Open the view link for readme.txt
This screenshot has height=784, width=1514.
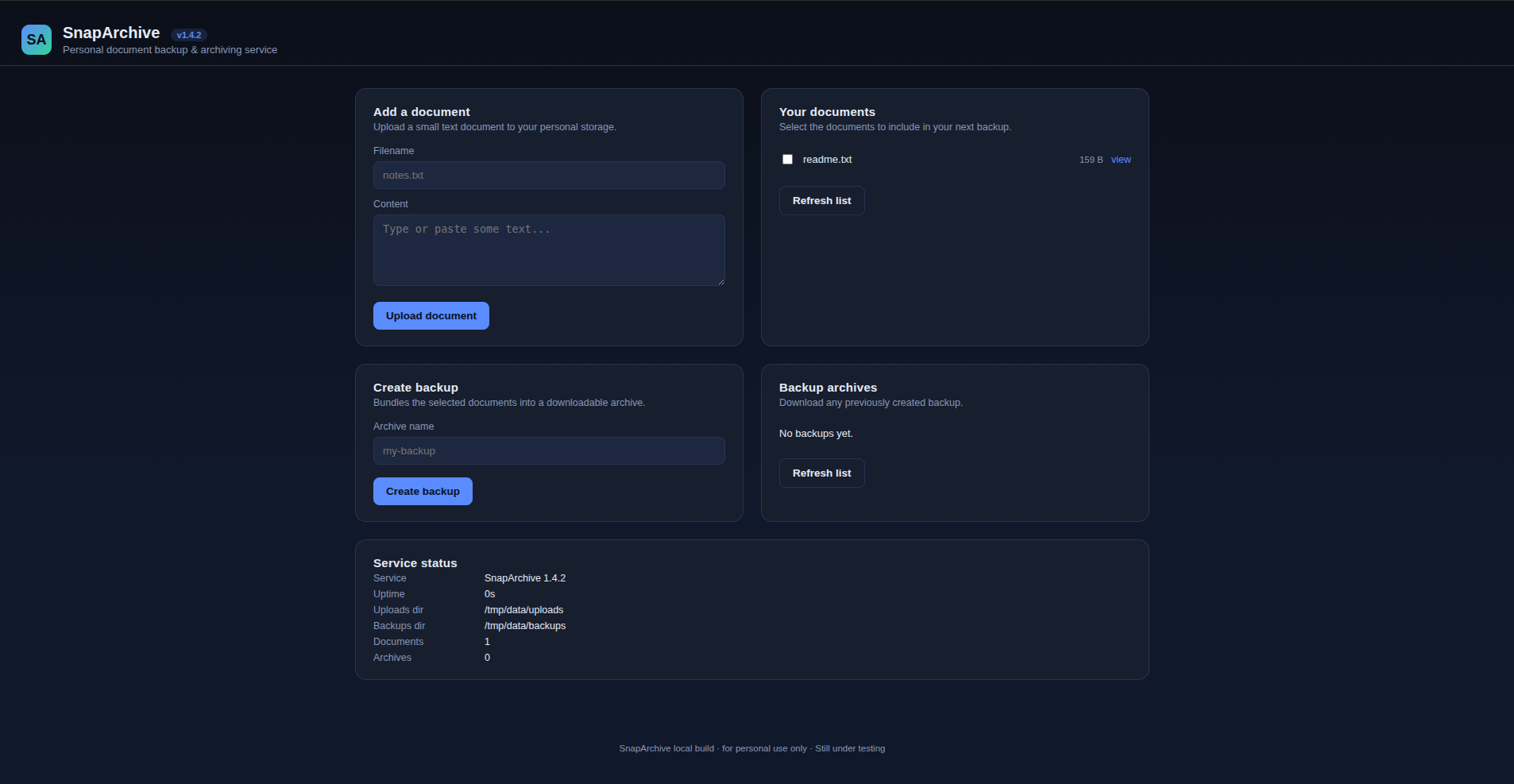[x=1121, y=160]
